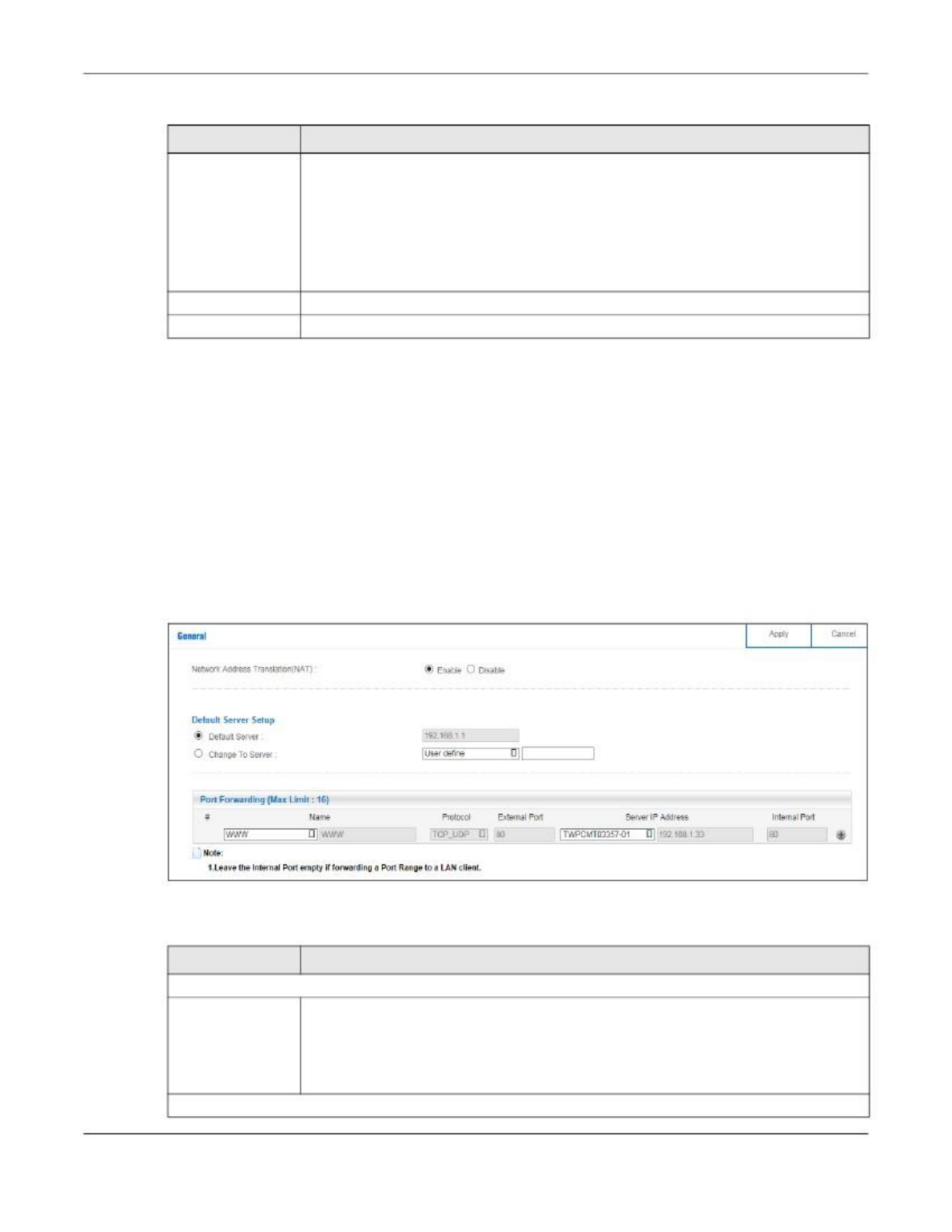952x1232 pixels.
Task: Open the TWPCMT03357-01 server dropdown
Action: coord(607,835)
